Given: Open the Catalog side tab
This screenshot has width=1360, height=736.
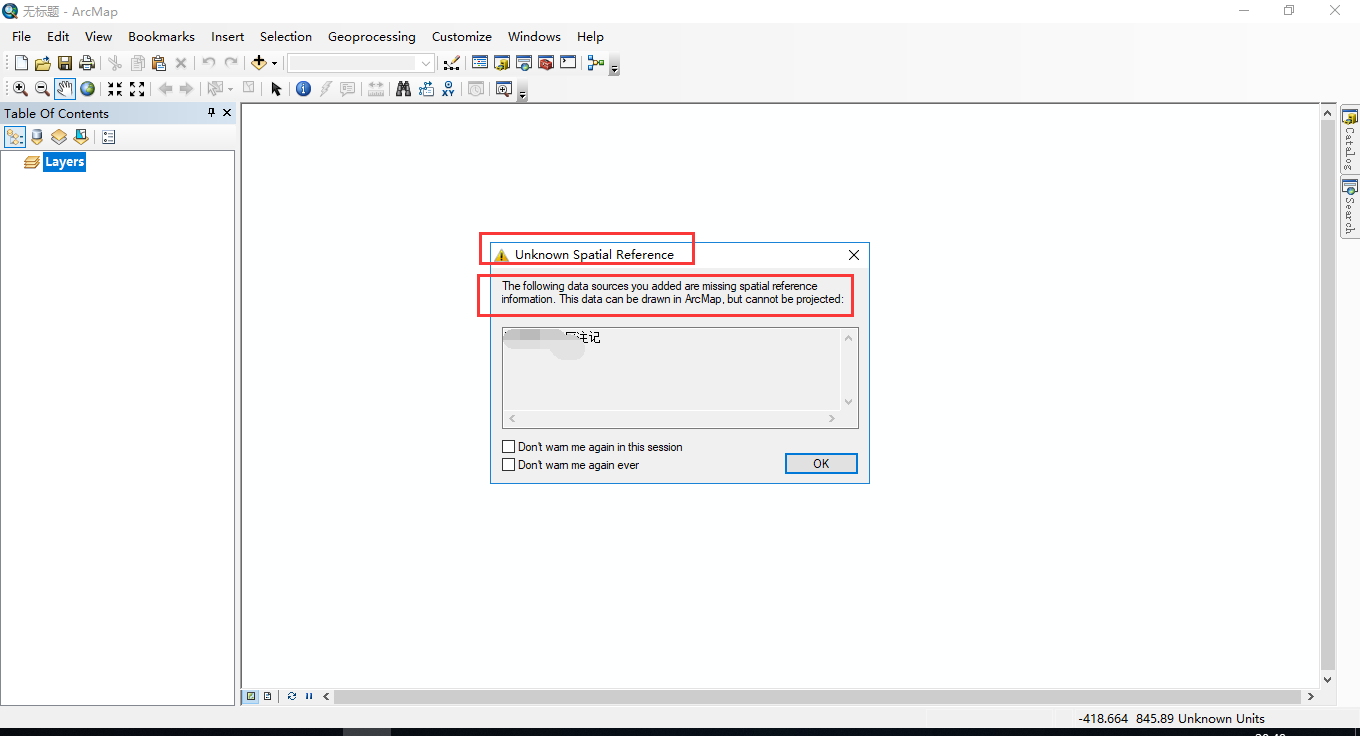Looking at the screenshot, I should pos(1350,140).
